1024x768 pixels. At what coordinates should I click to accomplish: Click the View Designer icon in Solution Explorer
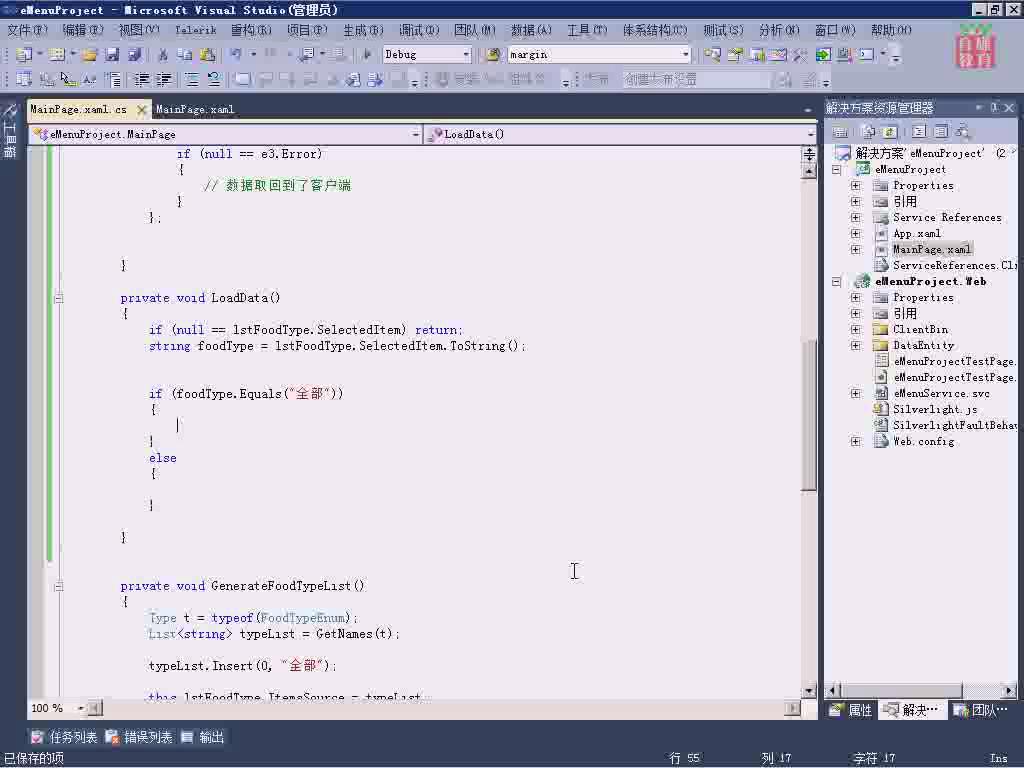click(x=940, y=132)
